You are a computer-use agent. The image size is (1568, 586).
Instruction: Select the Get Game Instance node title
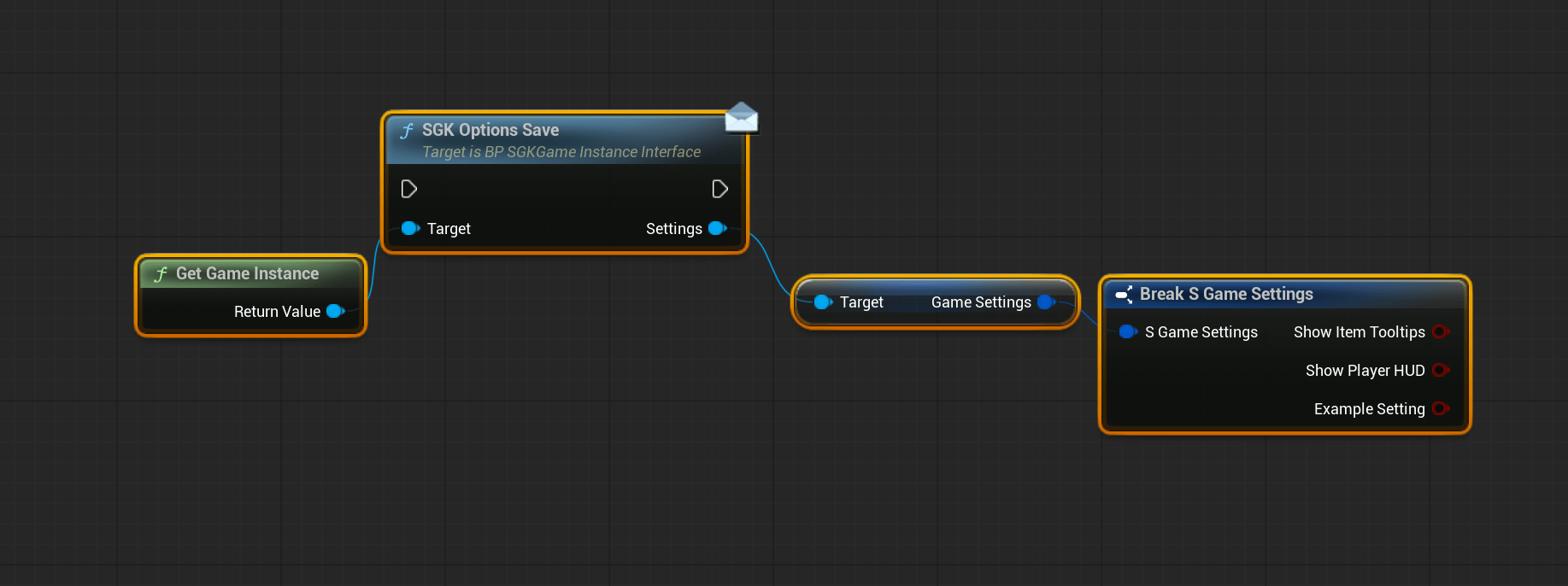(247, 273)
